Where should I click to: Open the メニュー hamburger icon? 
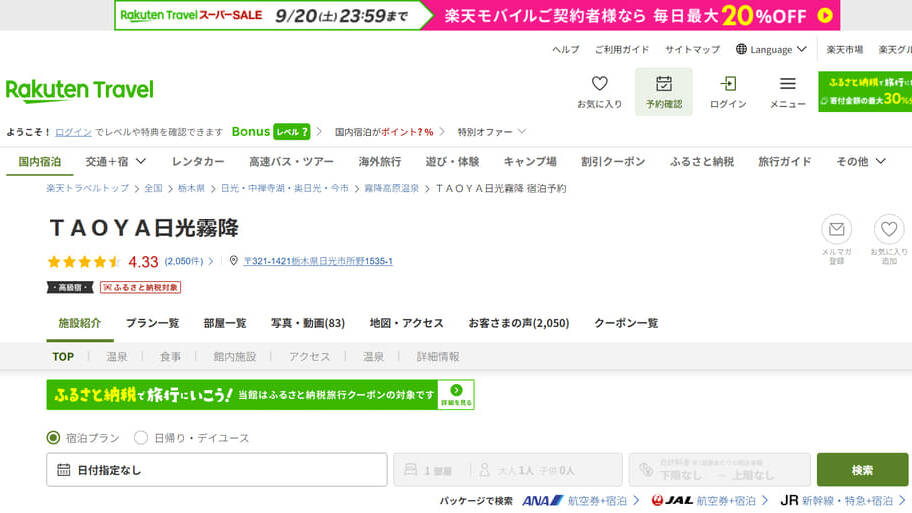click(x=788, y=84)
